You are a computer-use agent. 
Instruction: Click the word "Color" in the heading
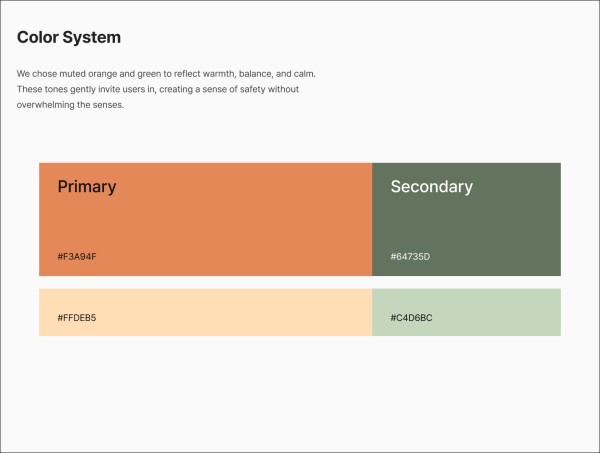pos(39,38)
